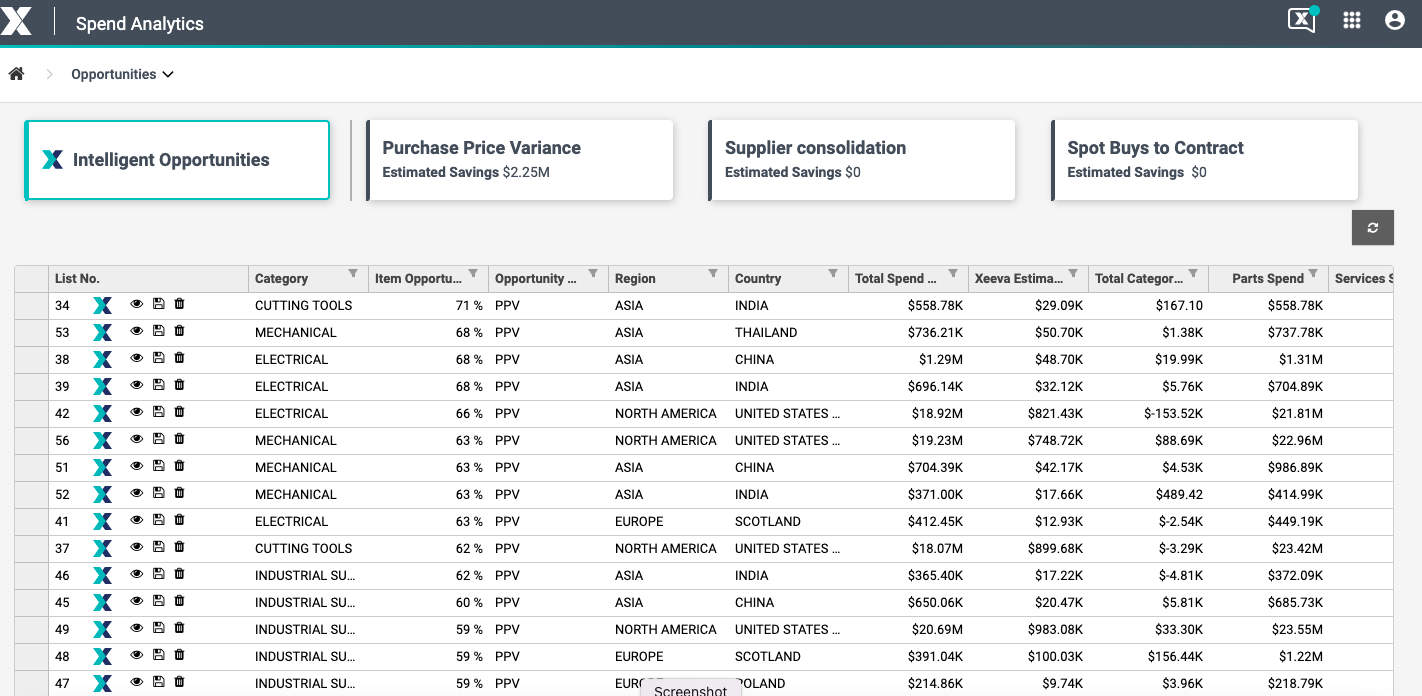
Task: Open Xeeva insights icon for row 46
Action: tap(102, 575)
